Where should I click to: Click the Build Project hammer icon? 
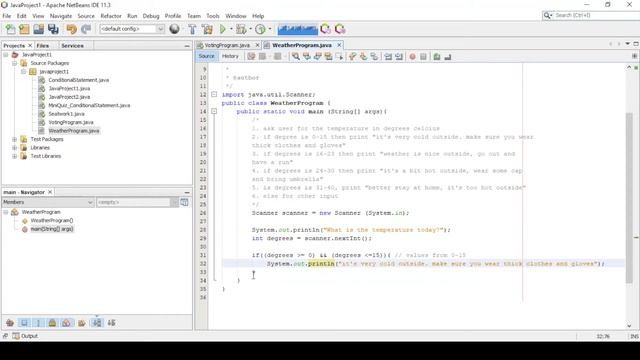point(192,29)
